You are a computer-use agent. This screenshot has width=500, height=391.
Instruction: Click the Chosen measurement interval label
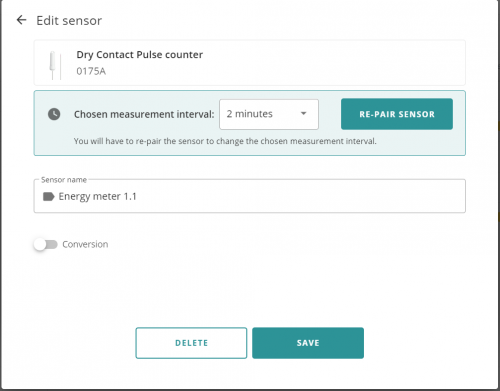[144, 114]
